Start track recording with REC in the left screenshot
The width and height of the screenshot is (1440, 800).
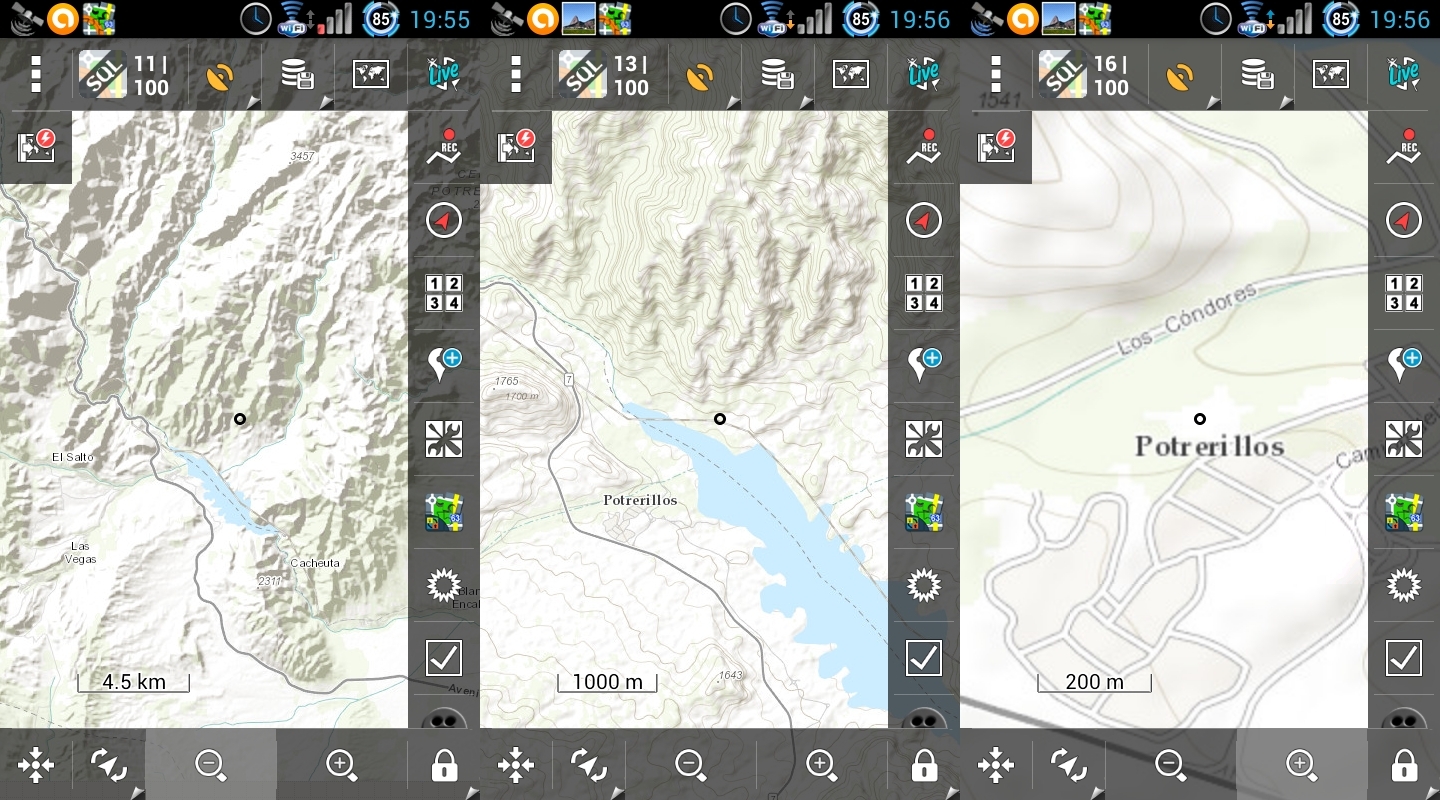(444, 147)
